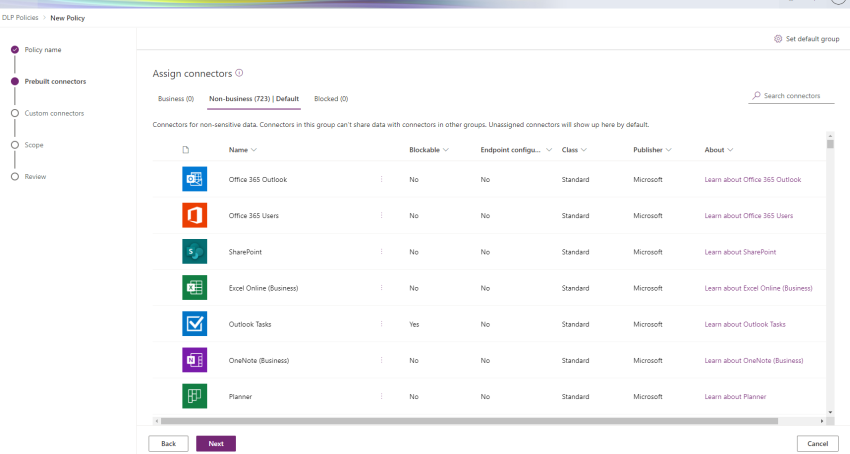Click the search magnifier icon
Image resolution: width=850 pixels, height=454 pixels.
click(756, 95)
